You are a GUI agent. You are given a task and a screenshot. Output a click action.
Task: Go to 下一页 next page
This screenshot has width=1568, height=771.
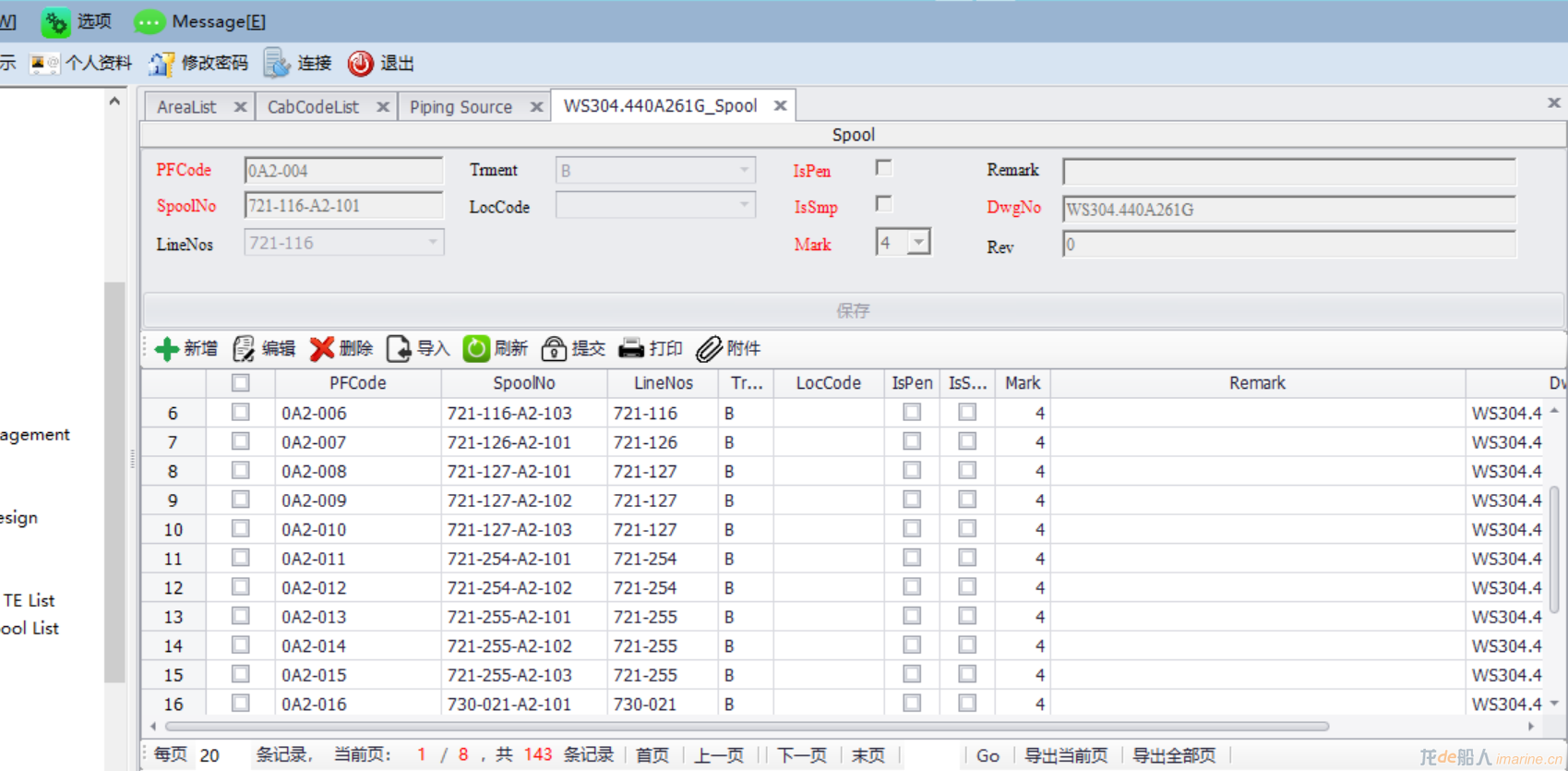point(802,755)
